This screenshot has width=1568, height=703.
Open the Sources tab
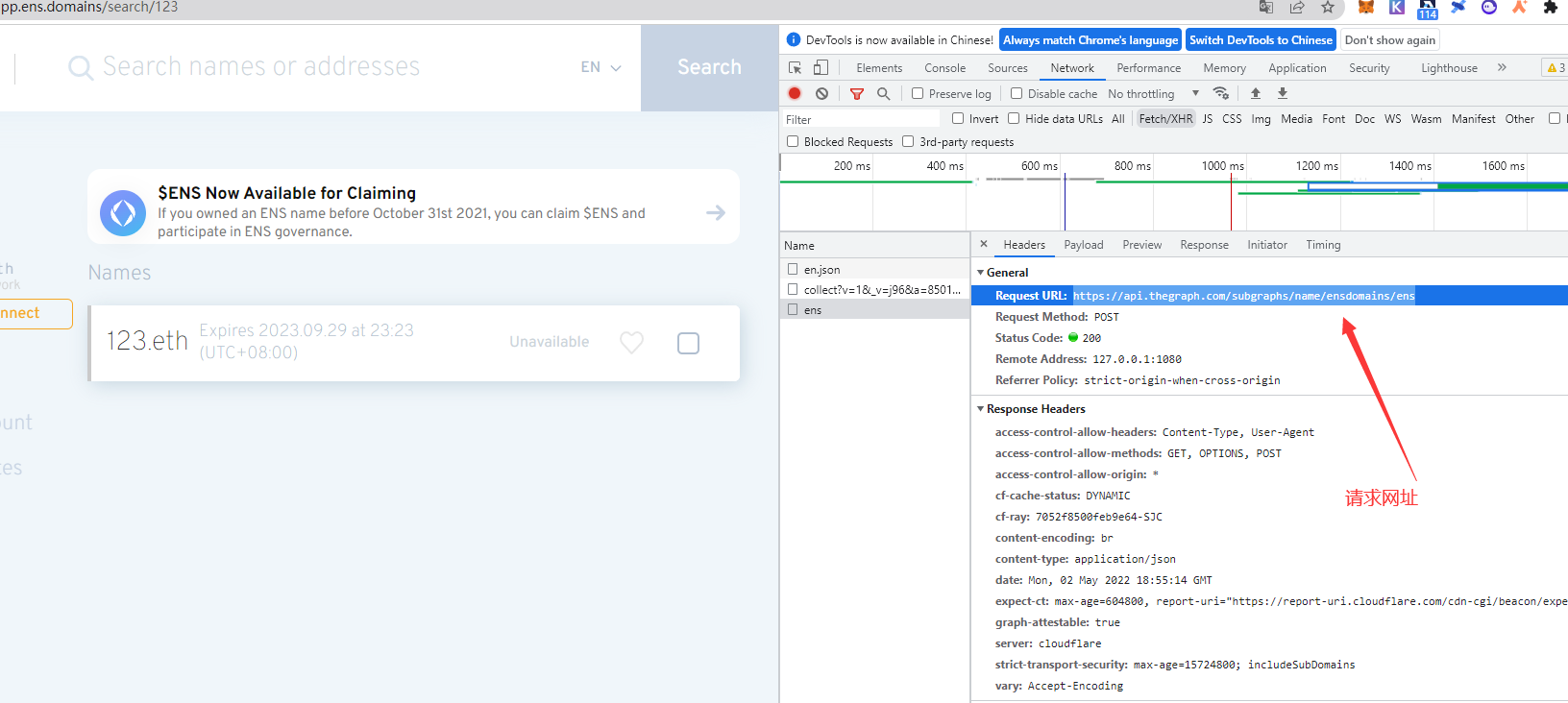(x=1008, y=68)
